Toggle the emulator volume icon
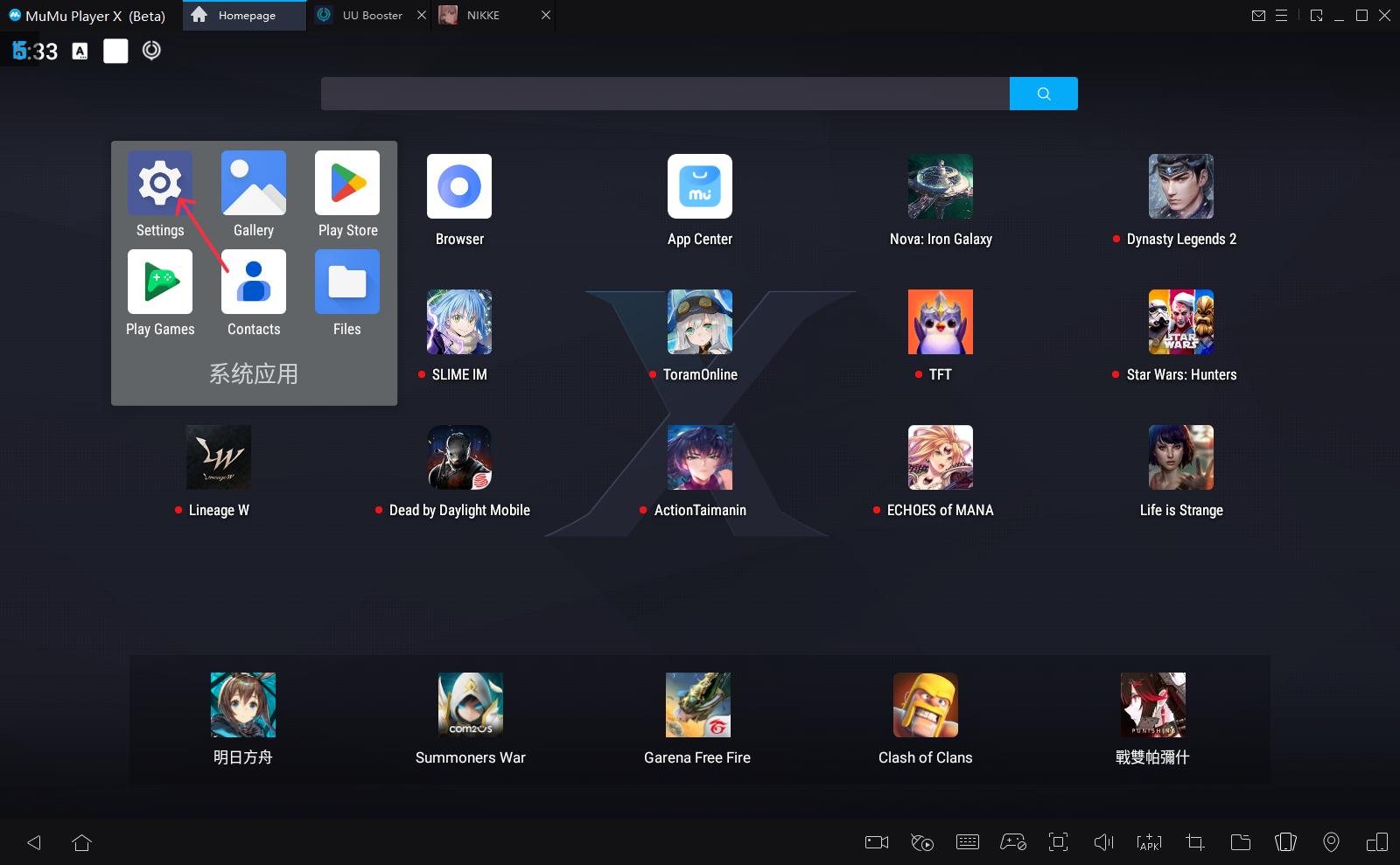 click(x=1103, y=842)
